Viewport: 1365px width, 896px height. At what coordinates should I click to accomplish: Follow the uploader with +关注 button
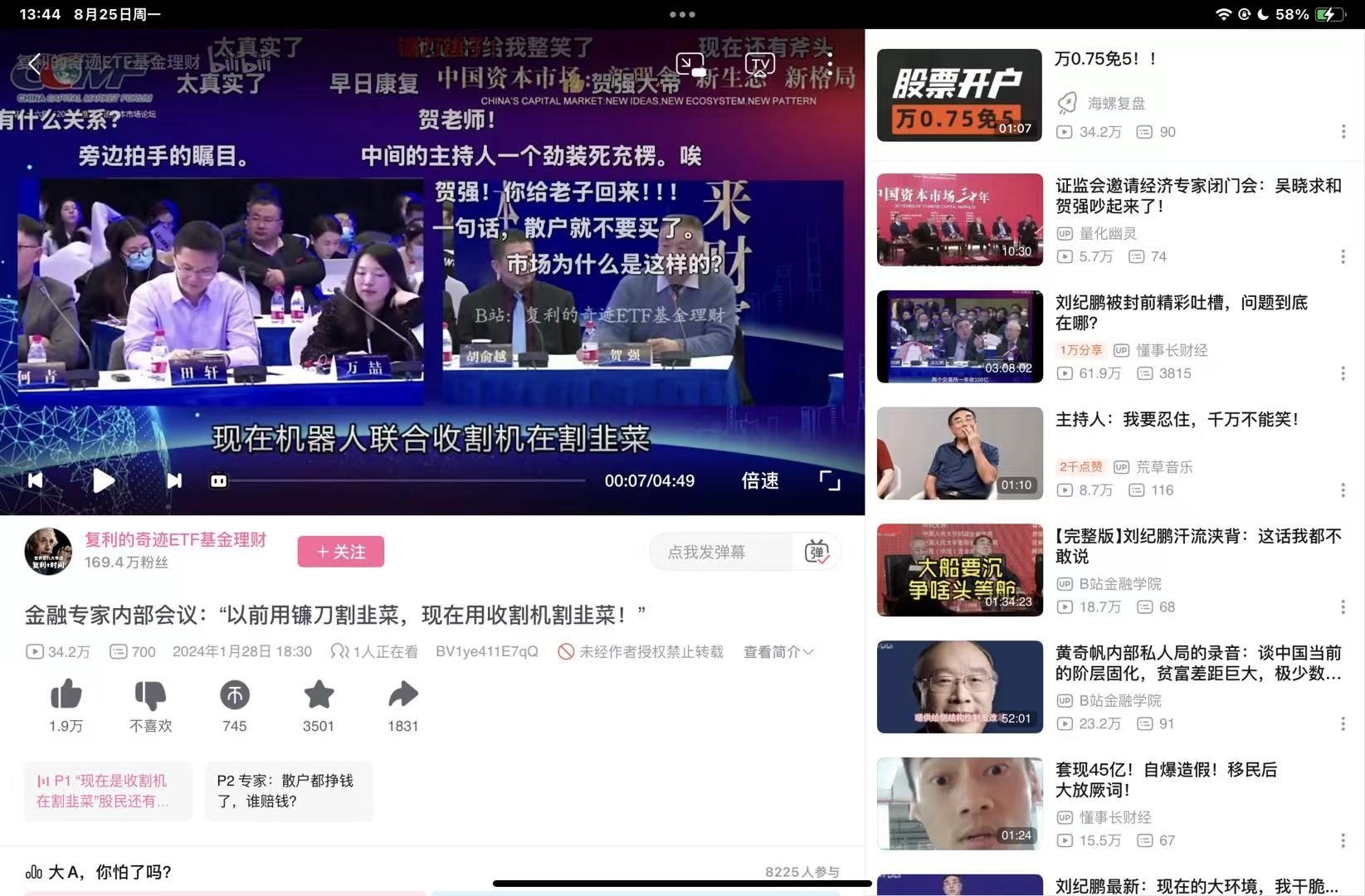[x=341, y=552]
